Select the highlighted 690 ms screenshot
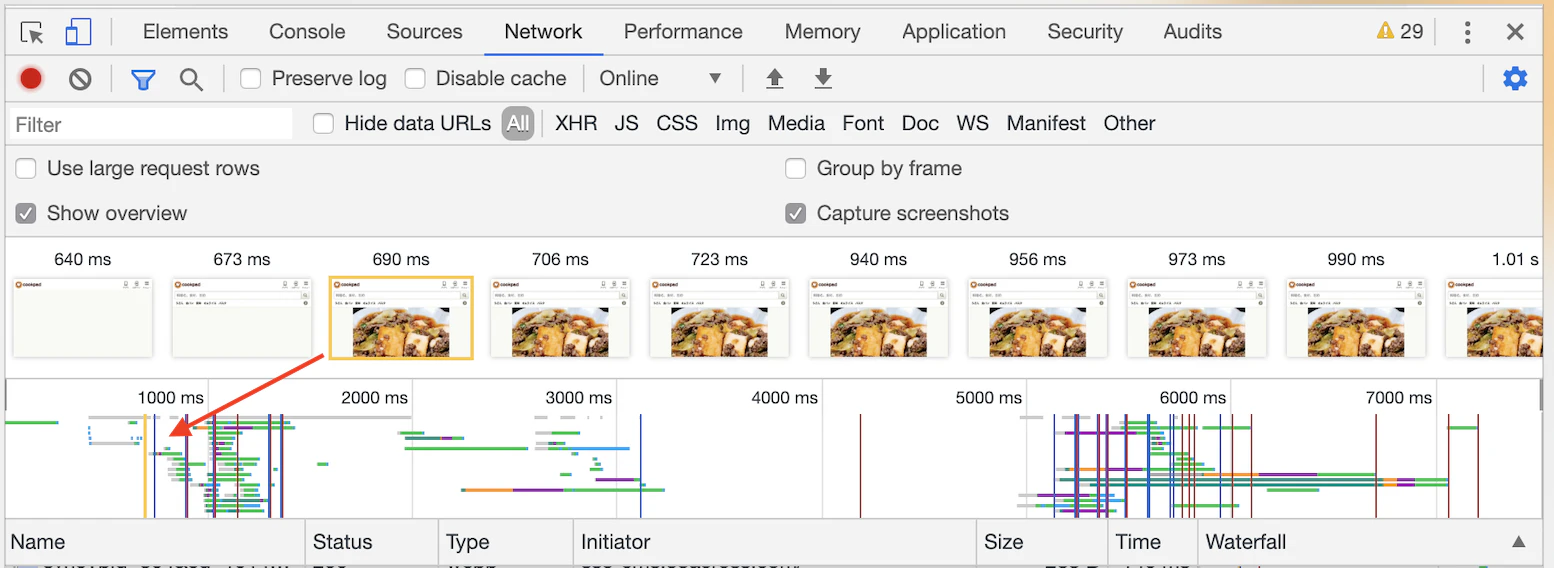The width and height of the screenshot is (1554, 568). tap(401, 317)
